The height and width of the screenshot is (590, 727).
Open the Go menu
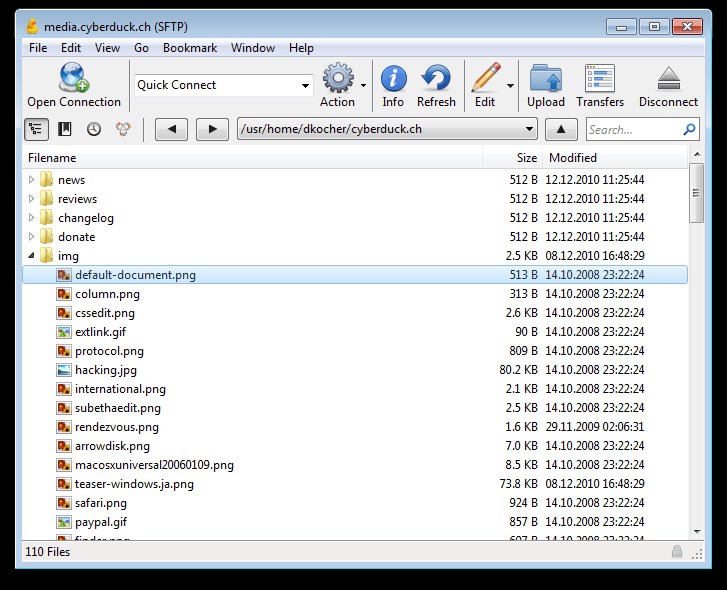pos(141,48)
